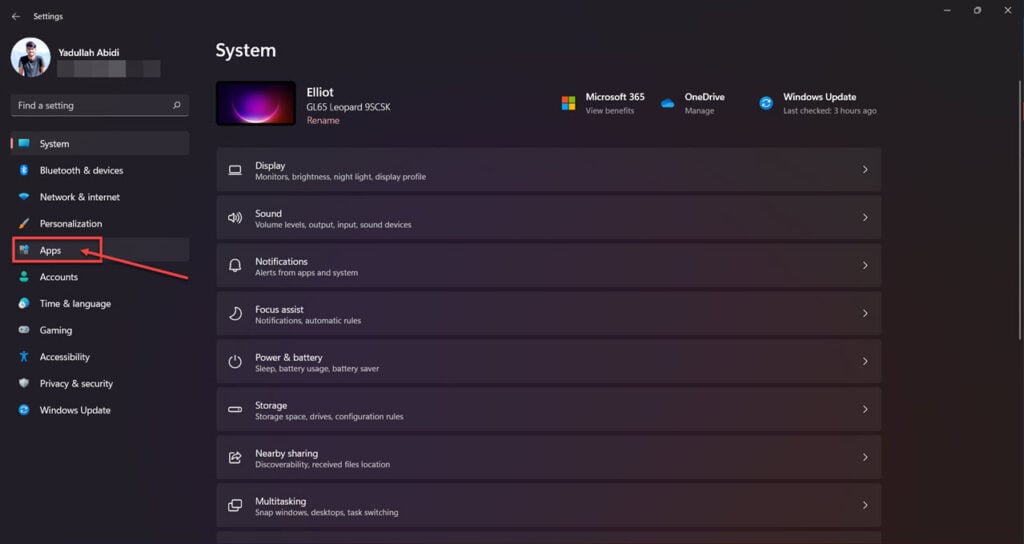The width and height of the screenshot is (1024, 544).
Task: Expand the Sound row chevron
Action: pyautogui.click(x=865, y=217)
